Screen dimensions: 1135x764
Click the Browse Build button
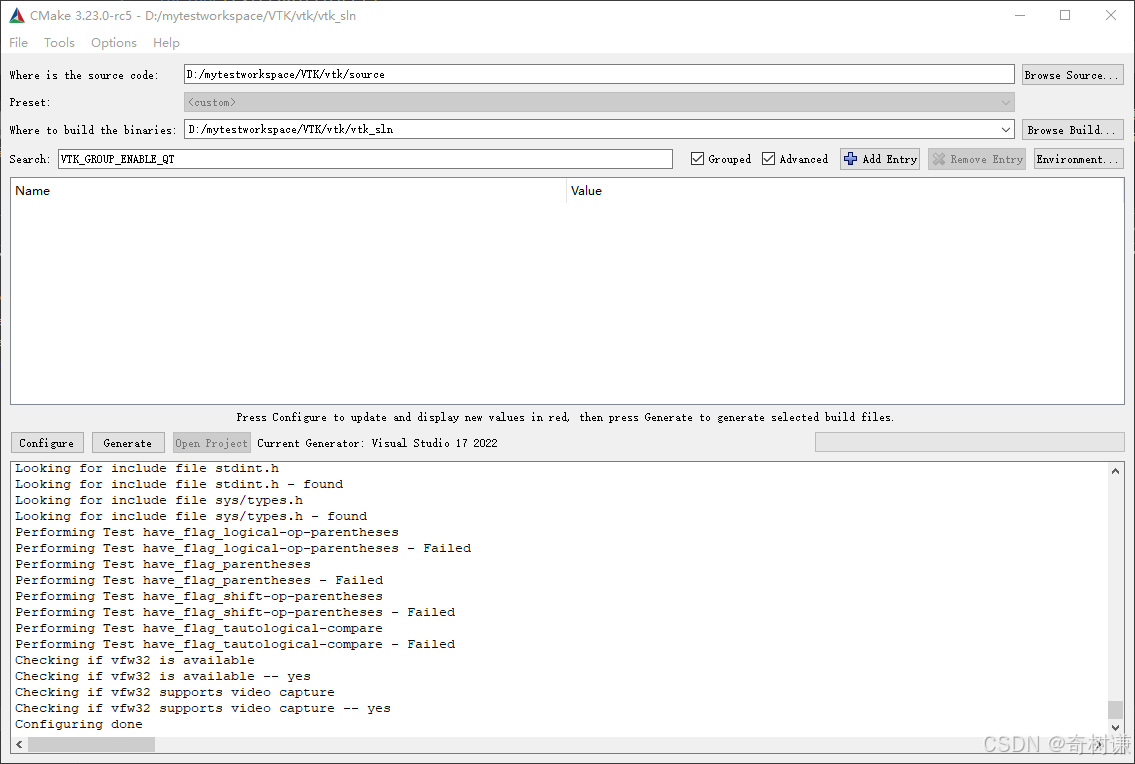pyautogui.click(x=1073, y=130)
